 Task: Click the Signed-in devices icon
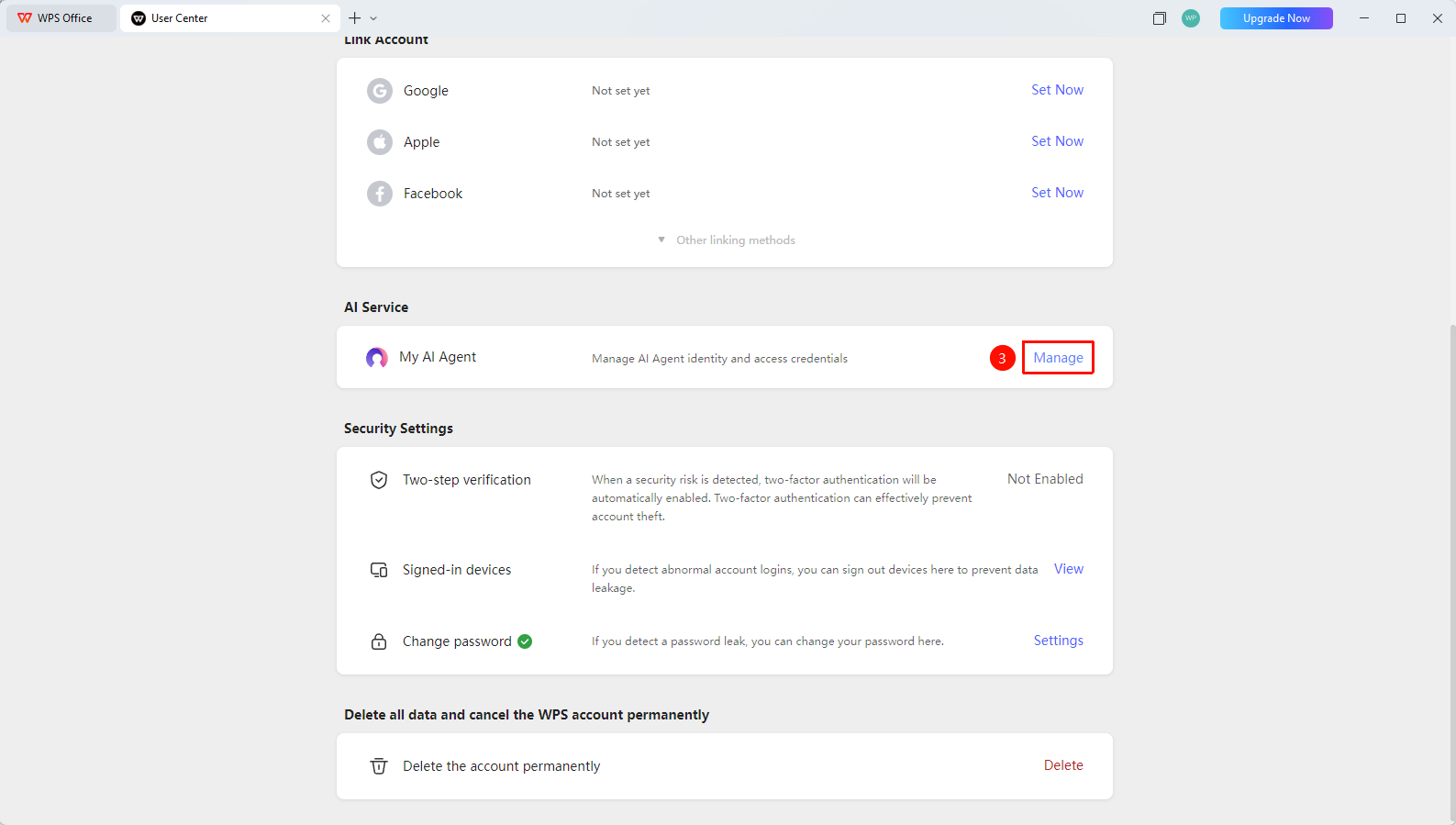coord(379,570)
